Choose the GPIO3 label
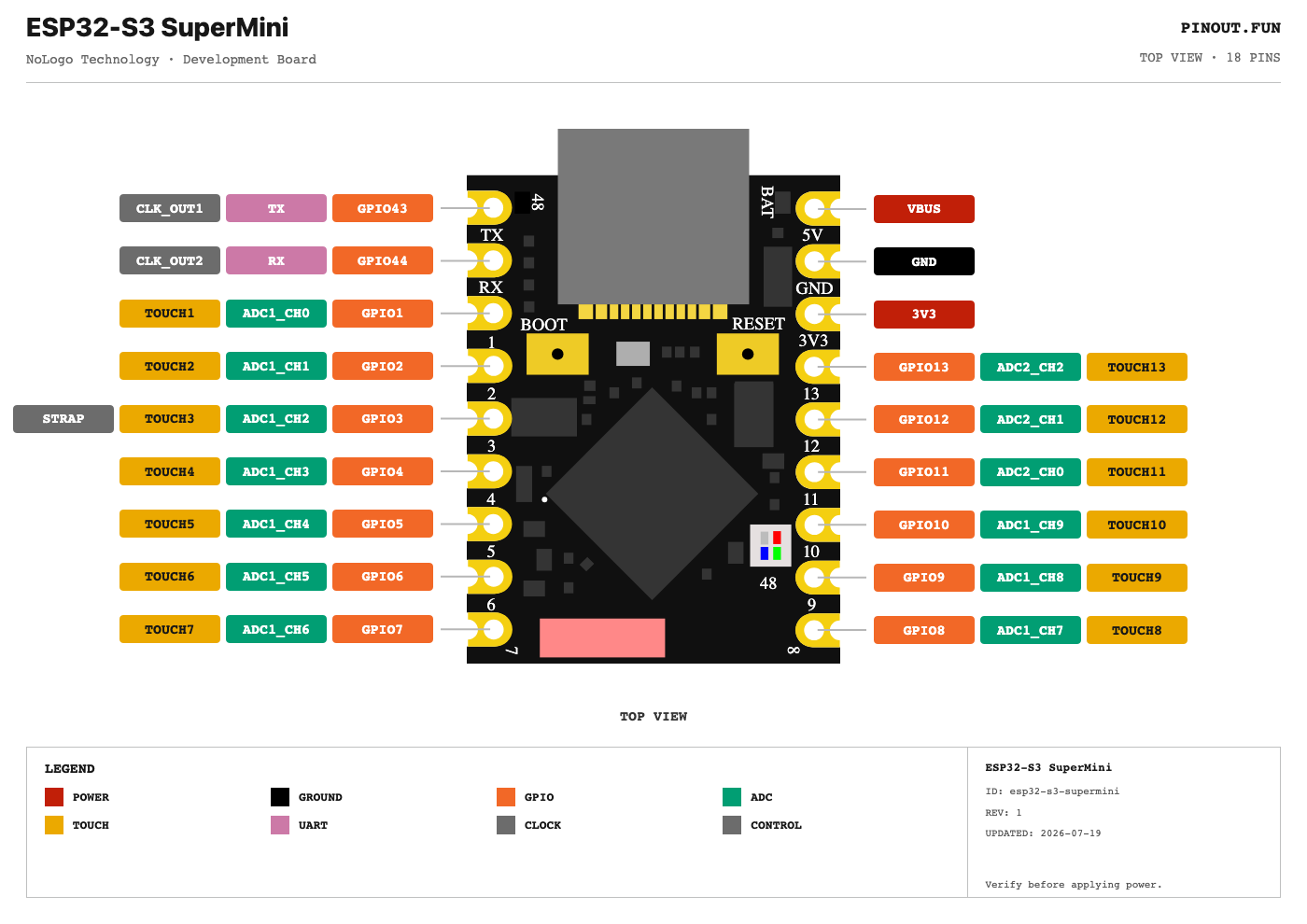The width and height of the screenshot is (1307, 924). [x=383, y=419]
